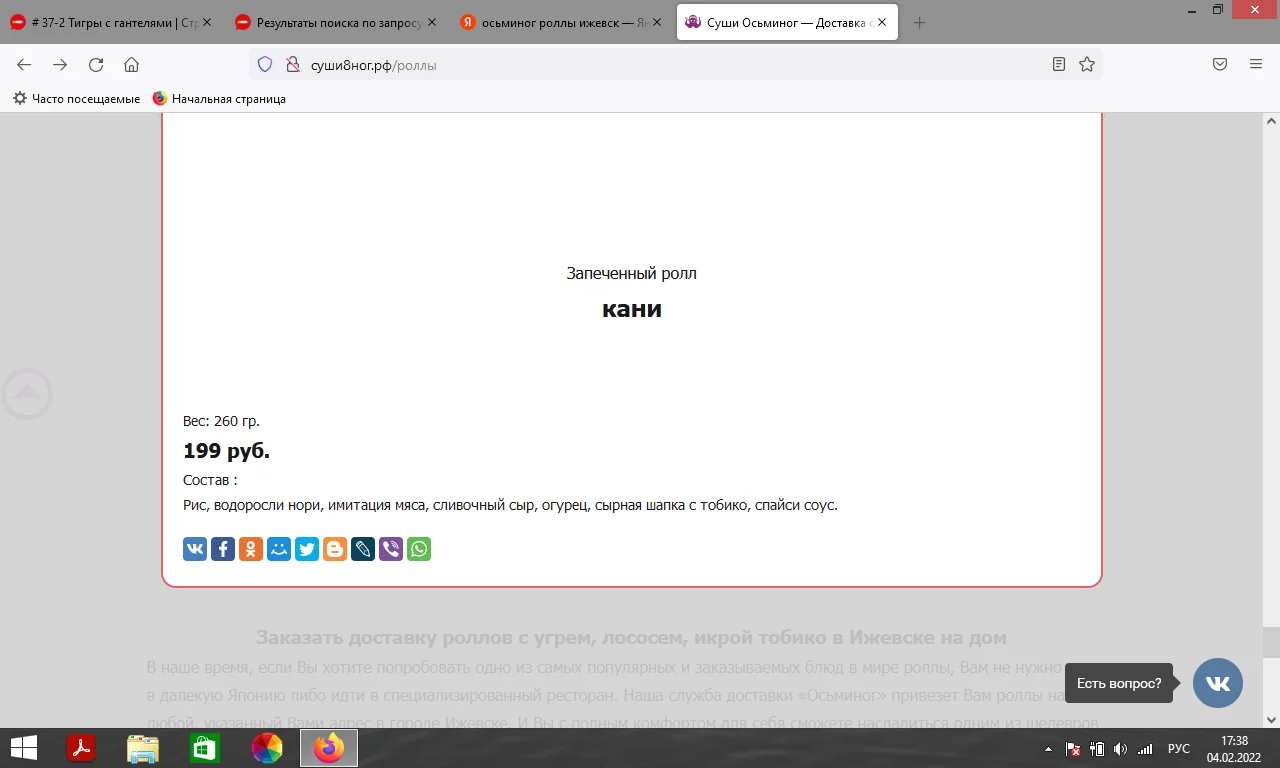Open the colorful pinwheel app on taskbar
Image resolution: width=1280 pixels, height=768 pixels.
point(267,748)
